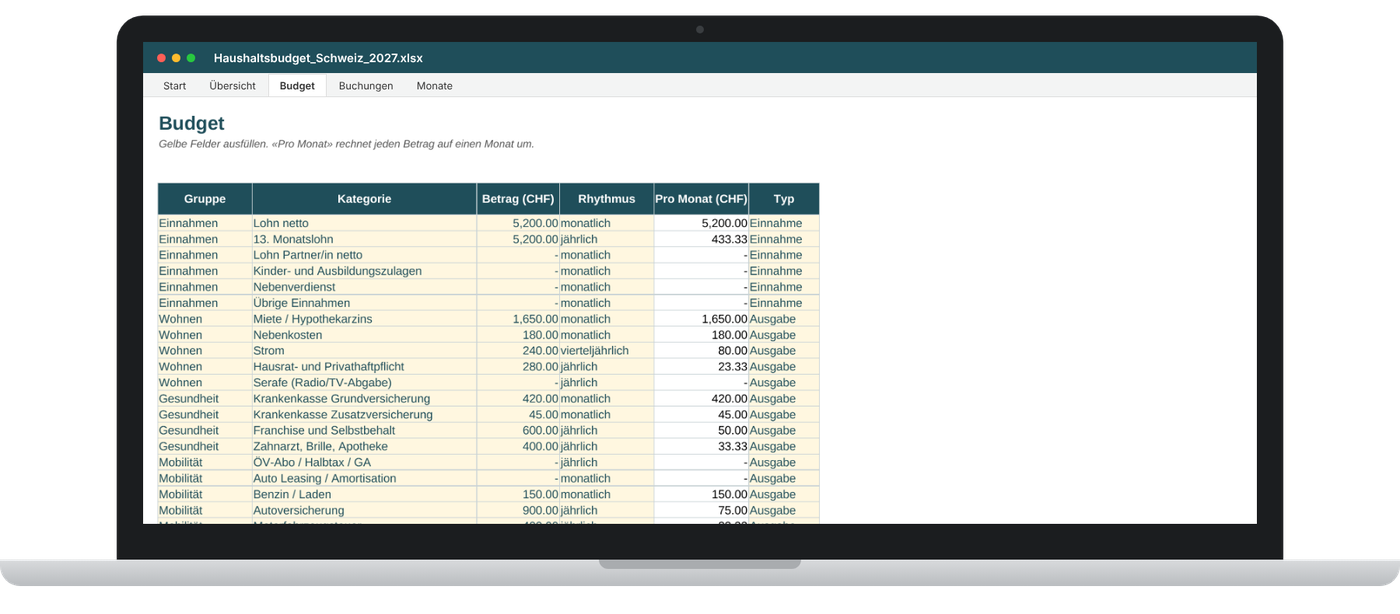The height and width of the screenshot is (614, 1400).
Task: Select the 'Franchise und Selbstbehalt' cell
Action: tap(364, 430)
